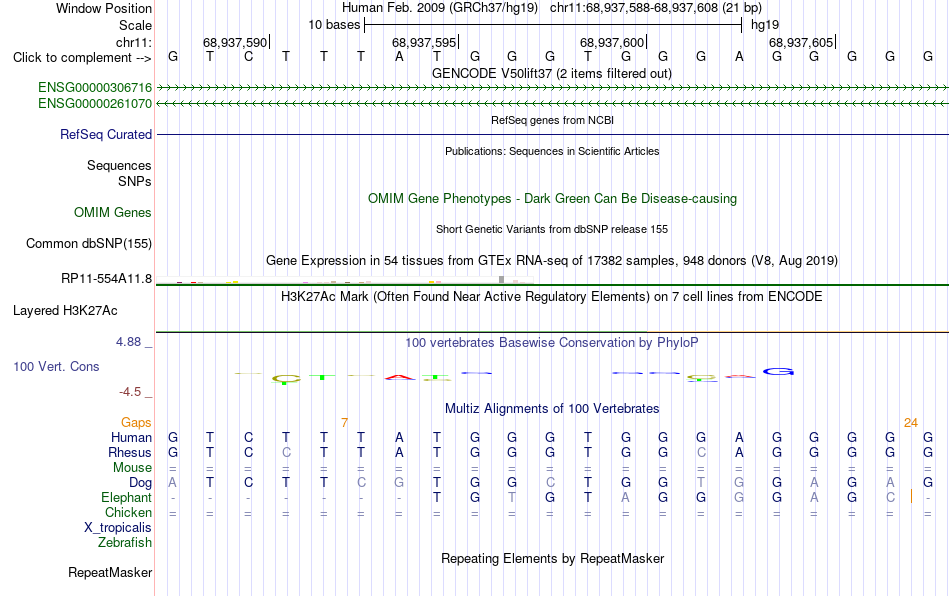Click the first base A in Dog row
950x596 pixels.
pos(173,483)
